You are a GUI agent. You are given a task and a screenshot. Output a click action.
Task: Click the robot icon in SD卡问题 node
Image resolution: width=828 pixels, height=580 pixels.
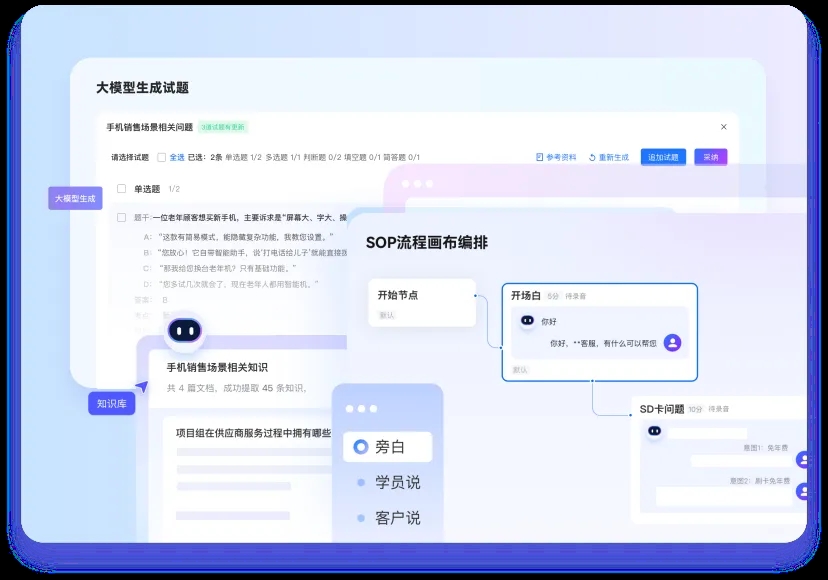tap(655, 431)
